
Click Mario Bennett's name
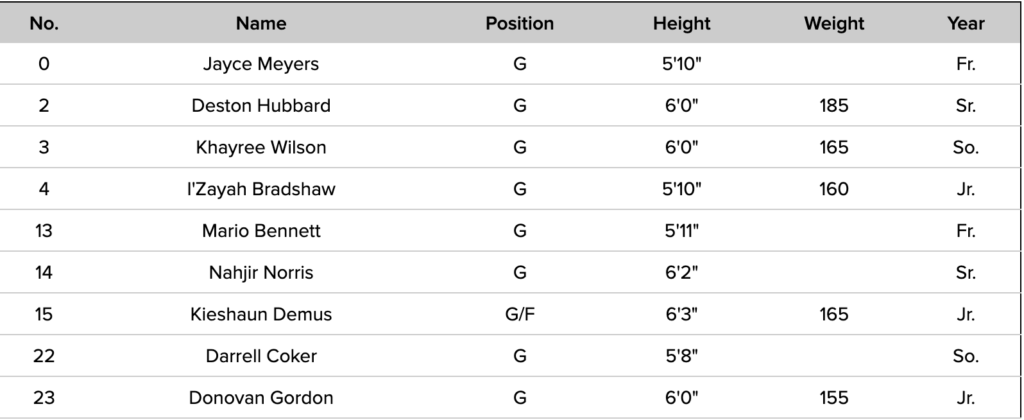(x=261, y=231)
